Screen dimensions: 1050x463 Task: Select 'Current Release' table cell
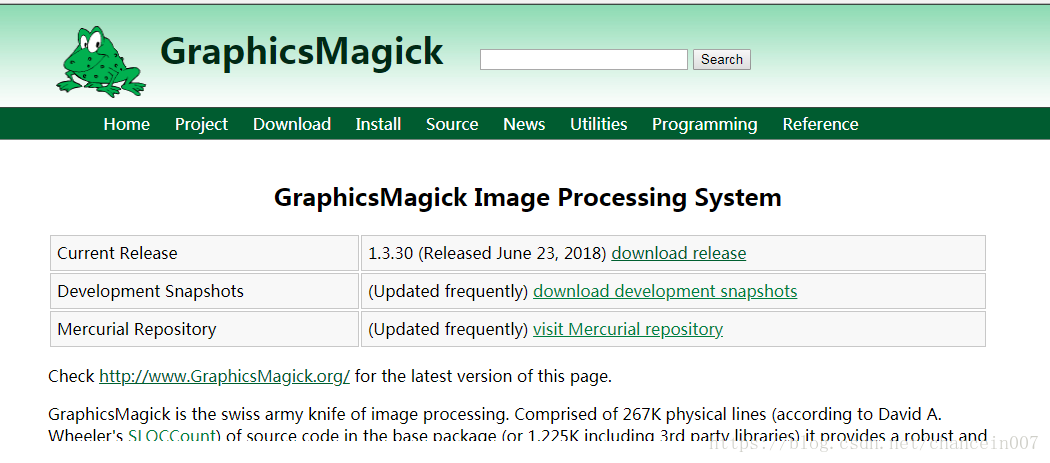click(x=204, y=253)
